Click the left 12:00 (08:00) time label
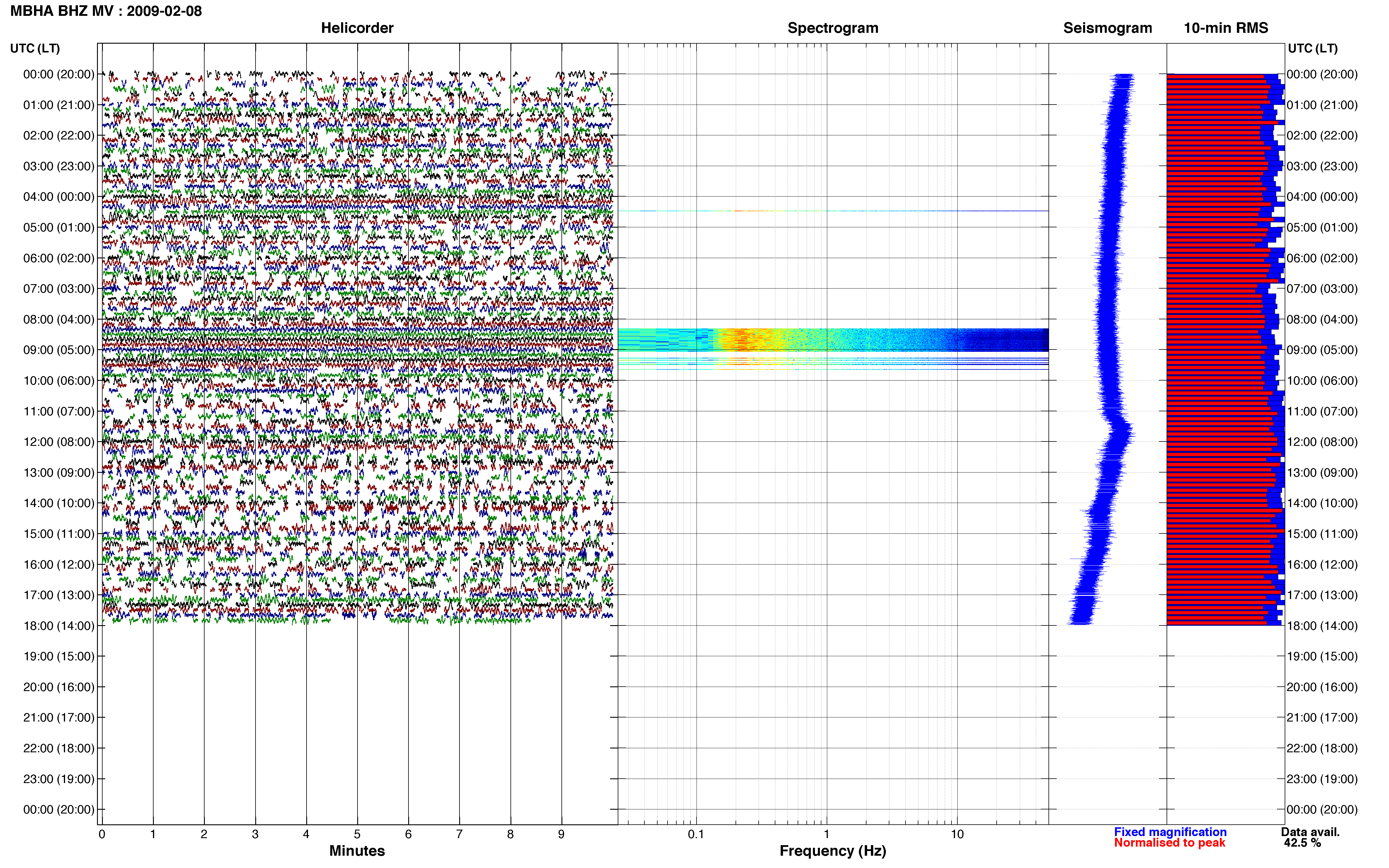The height and width of the screenshot is (868, 1389). click(59, 442)
